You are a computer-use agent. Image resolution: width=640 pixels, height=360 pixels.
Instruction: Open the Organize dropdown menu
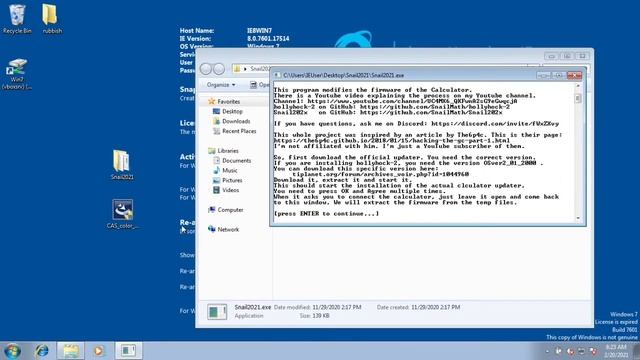[x=221, y=85]
